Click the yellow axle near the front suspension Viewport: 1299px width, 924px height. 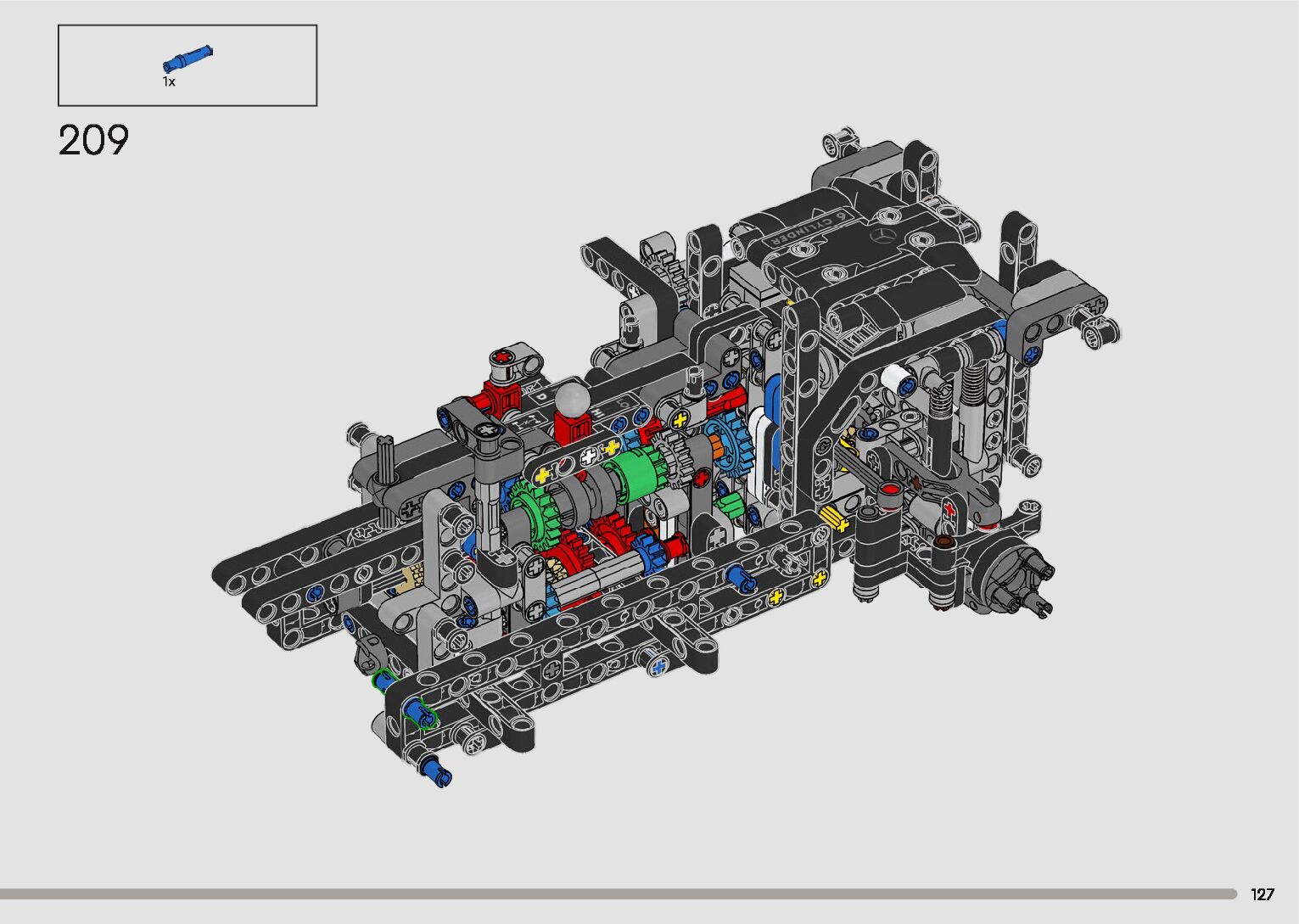pyautogui.click(x=834, y=518)
